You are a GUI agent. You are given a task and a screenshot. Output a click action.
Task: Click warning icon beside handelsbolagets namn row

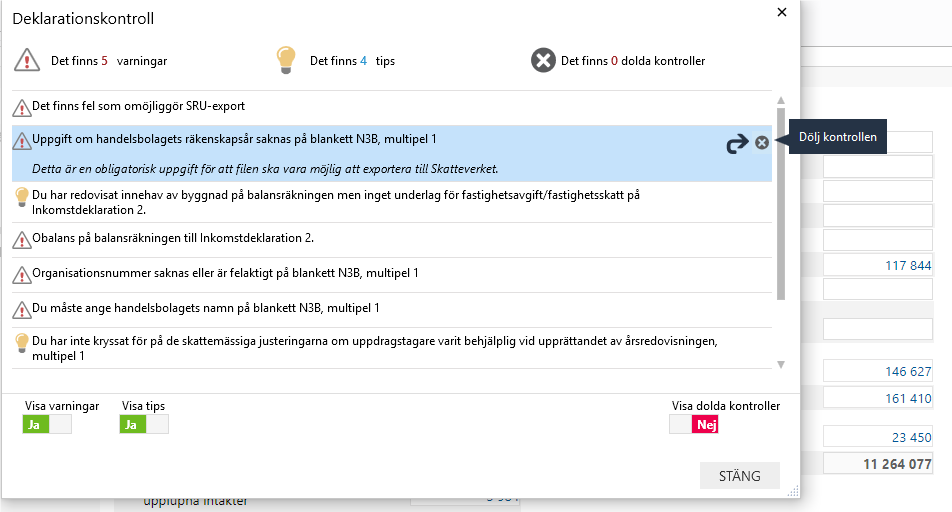pos(22,310)
